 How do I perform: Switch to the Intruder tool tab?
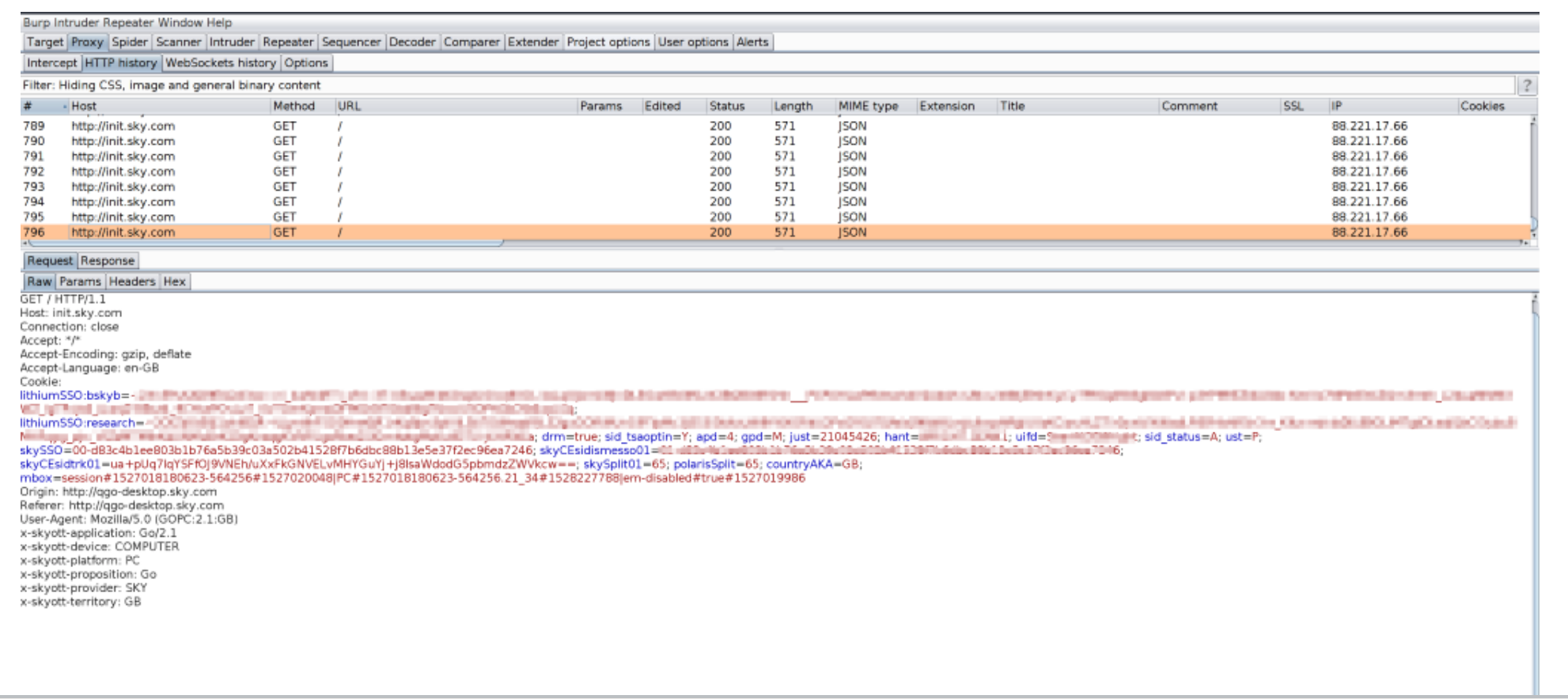pos(232,42)
